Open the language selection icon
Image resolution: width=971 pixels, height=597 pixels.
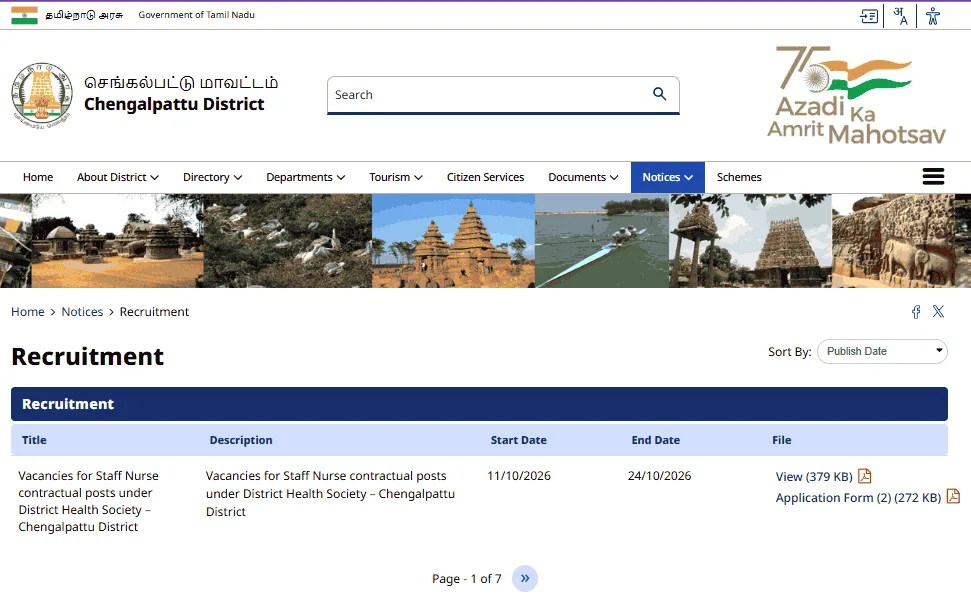click(900, 15)
